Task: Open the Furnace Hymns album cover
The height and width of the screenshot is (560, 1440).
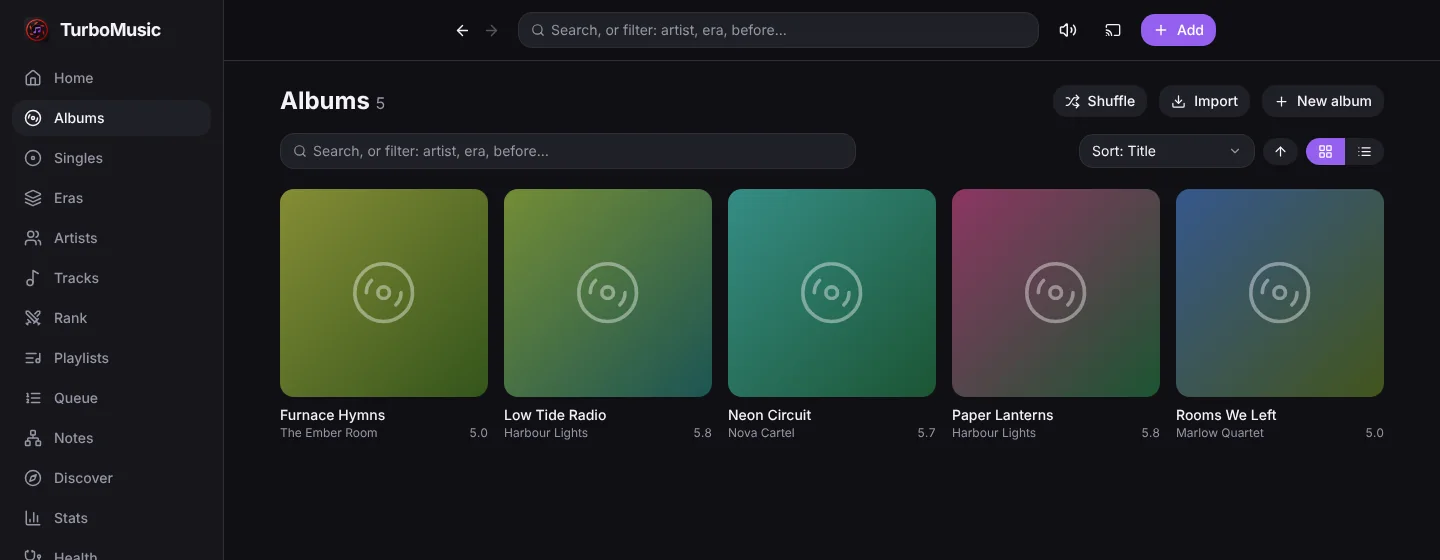Action: (x=384, y=293)
